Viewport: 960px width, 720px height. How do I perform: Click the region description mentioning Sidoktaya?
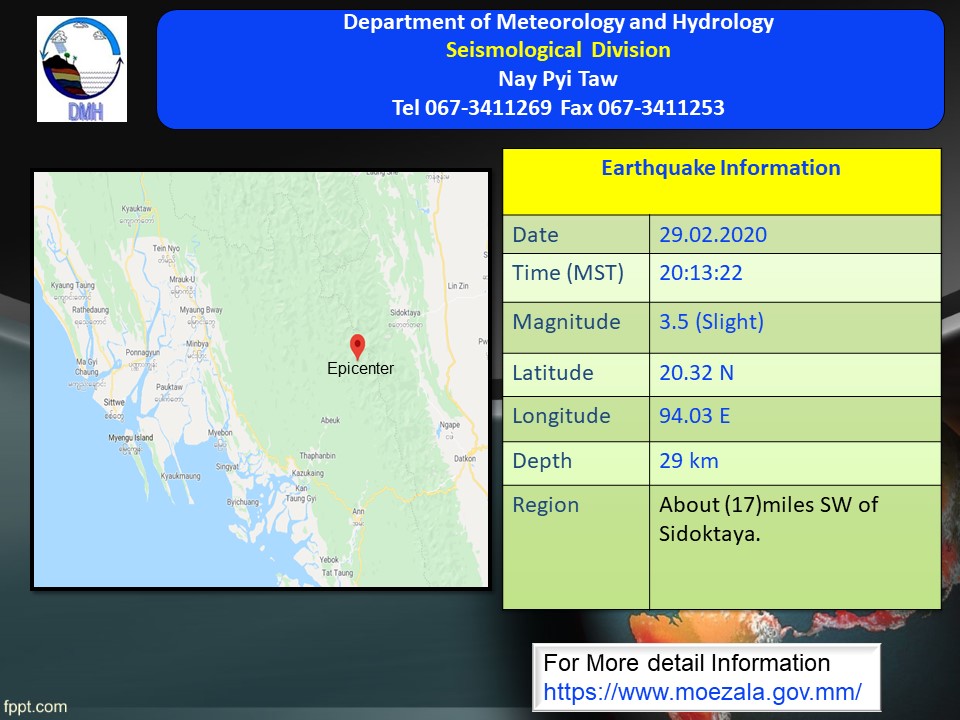pyautogui.click(x=768, y=519)
